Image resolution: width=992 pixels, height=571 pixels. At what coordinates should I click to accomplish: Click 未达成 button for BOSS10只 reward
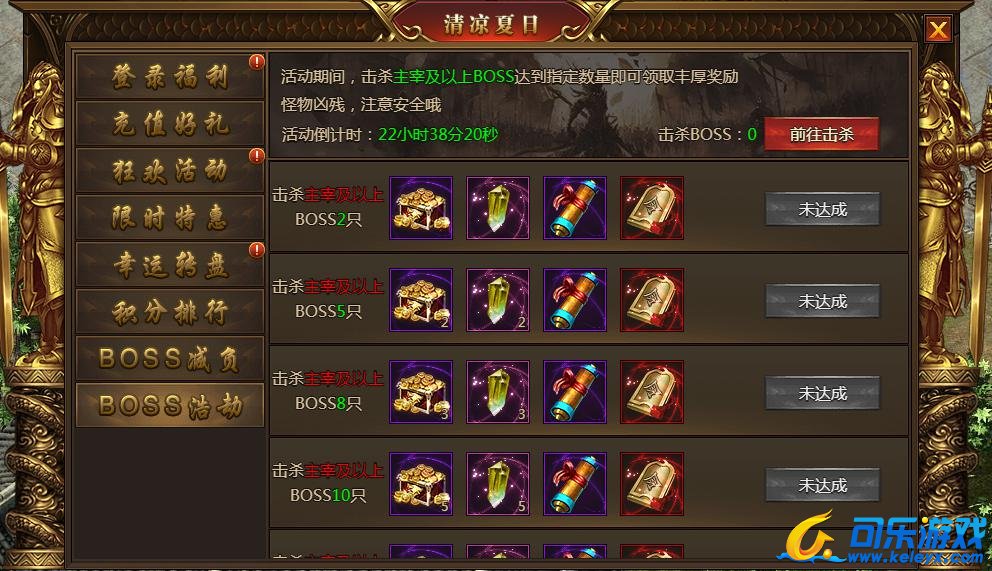point(822,485)
